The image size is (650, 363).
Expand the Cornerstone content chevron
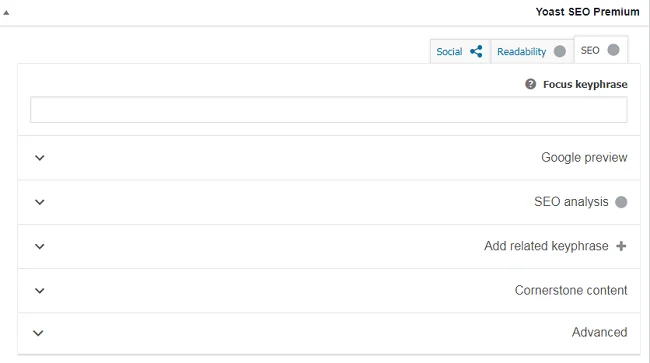[x=39, y=291]
